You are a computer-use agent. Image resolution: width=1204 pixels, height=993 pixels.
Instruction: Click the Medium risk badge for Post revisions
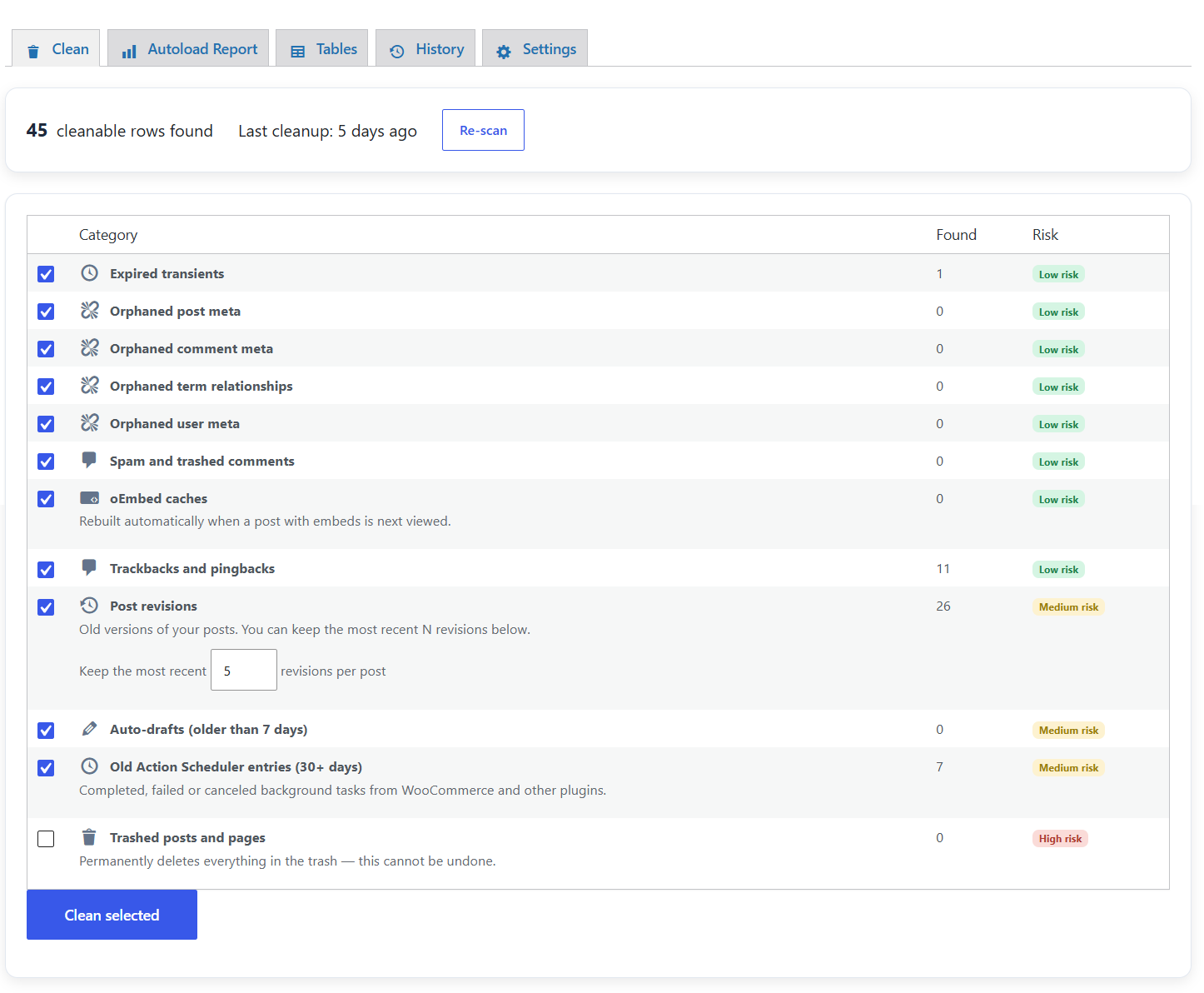(x=1068, y=606)
